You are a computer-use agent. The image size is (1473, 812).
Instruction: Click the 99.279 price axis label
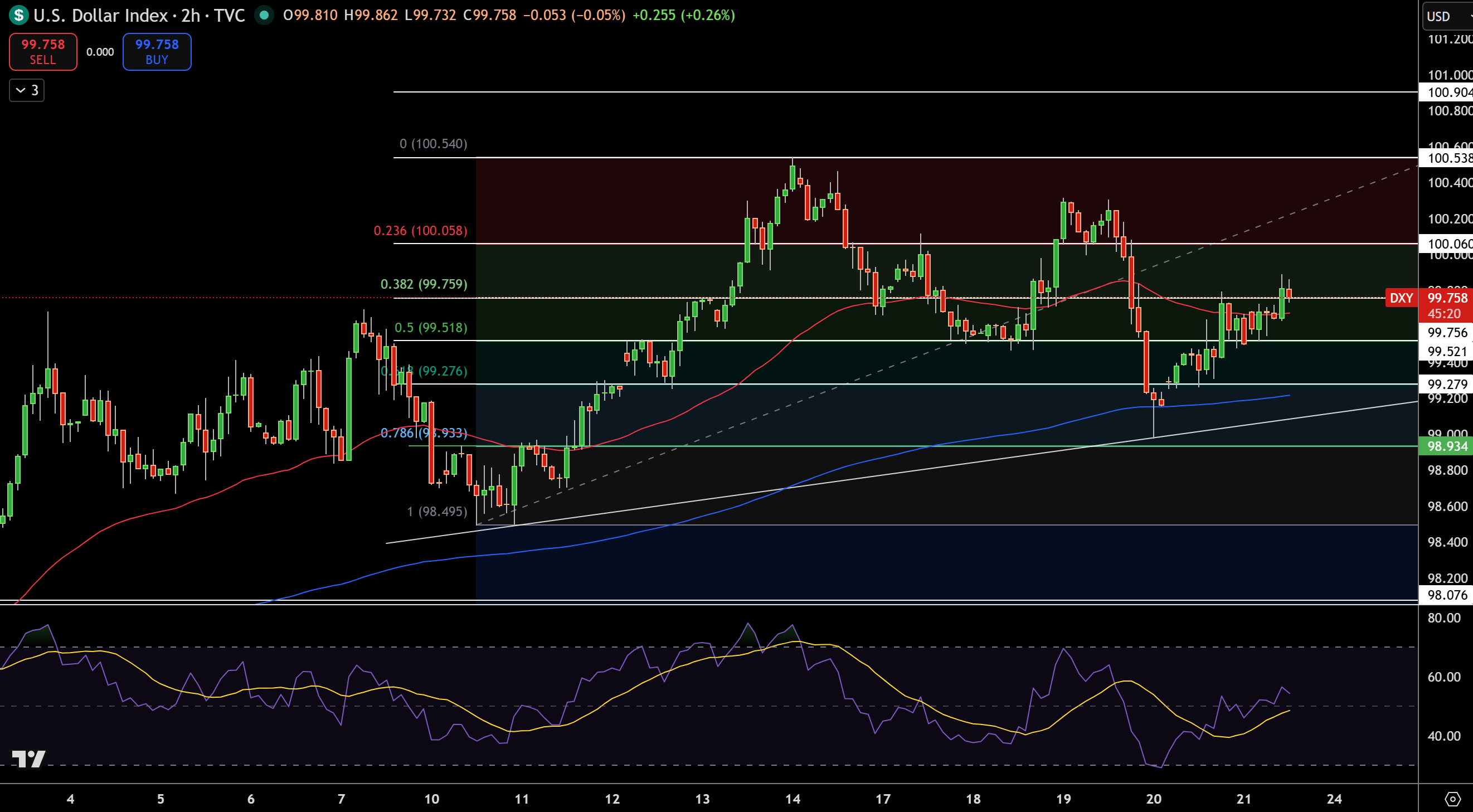[1446, 385]
